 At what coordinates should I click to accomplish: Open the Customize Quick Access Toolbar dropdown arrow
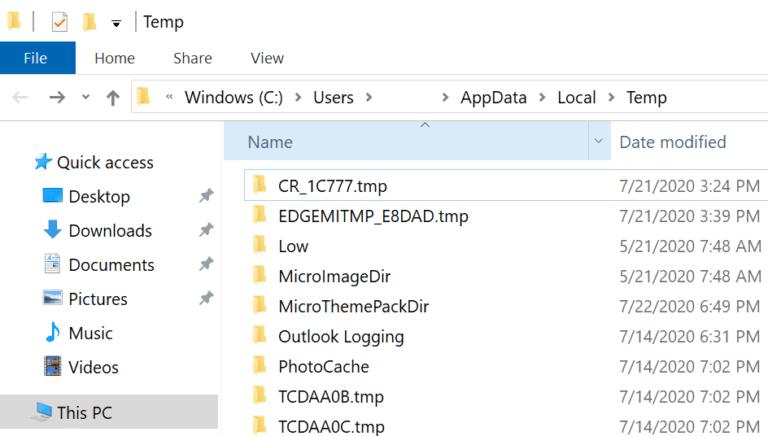(x=116, y=23)
